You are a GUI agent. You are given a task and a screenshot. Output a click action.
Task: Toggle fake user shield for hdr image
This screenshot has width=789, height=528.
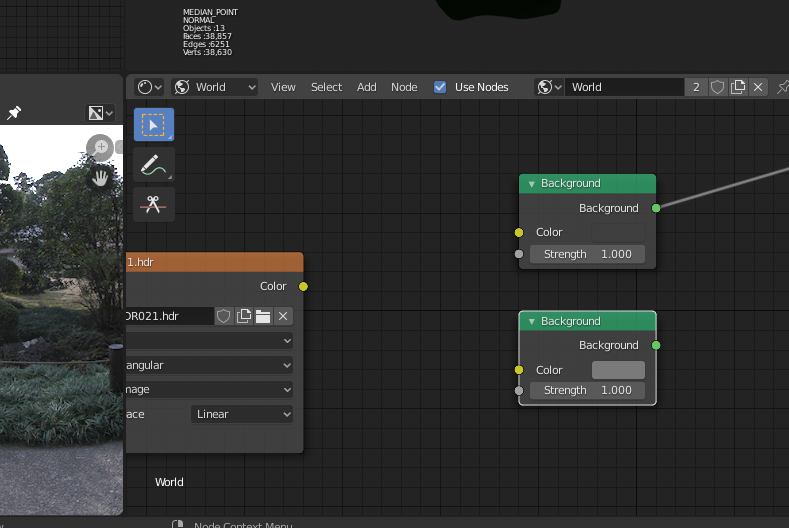click(x=223, y=316)
